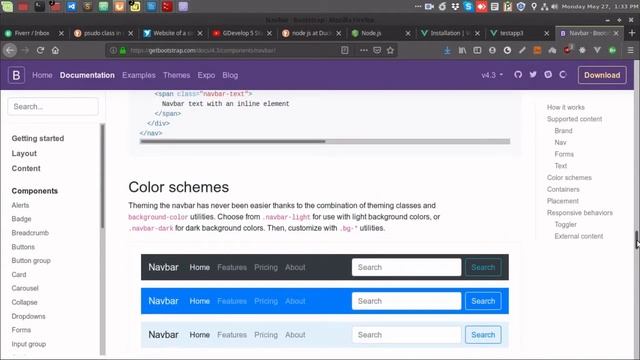640x360 pixels.
Task: Open Themes in Bootstrap top nav
Action: (x=176, y=75)
